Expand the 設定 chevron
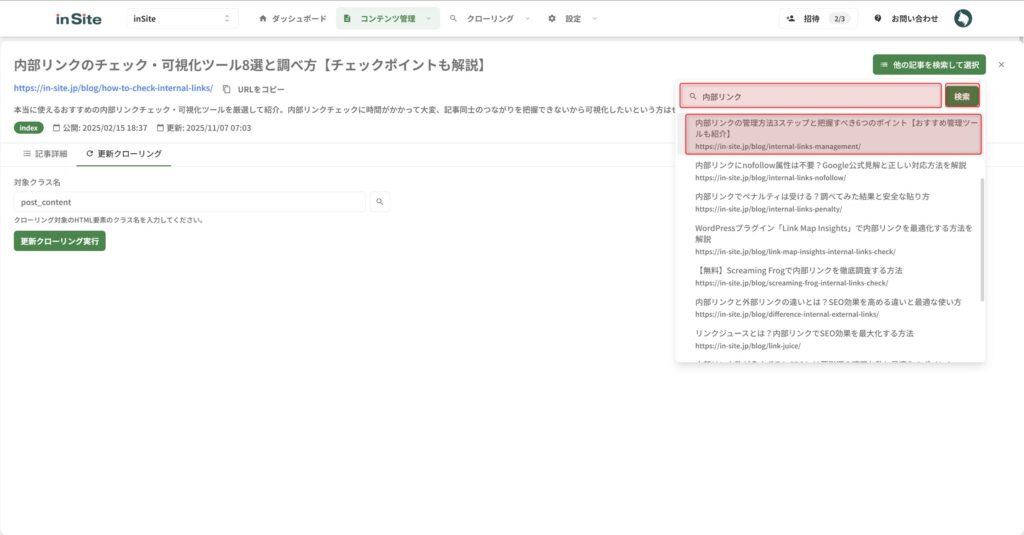This screenshot has width=1024, height=535. coord(594,18)
